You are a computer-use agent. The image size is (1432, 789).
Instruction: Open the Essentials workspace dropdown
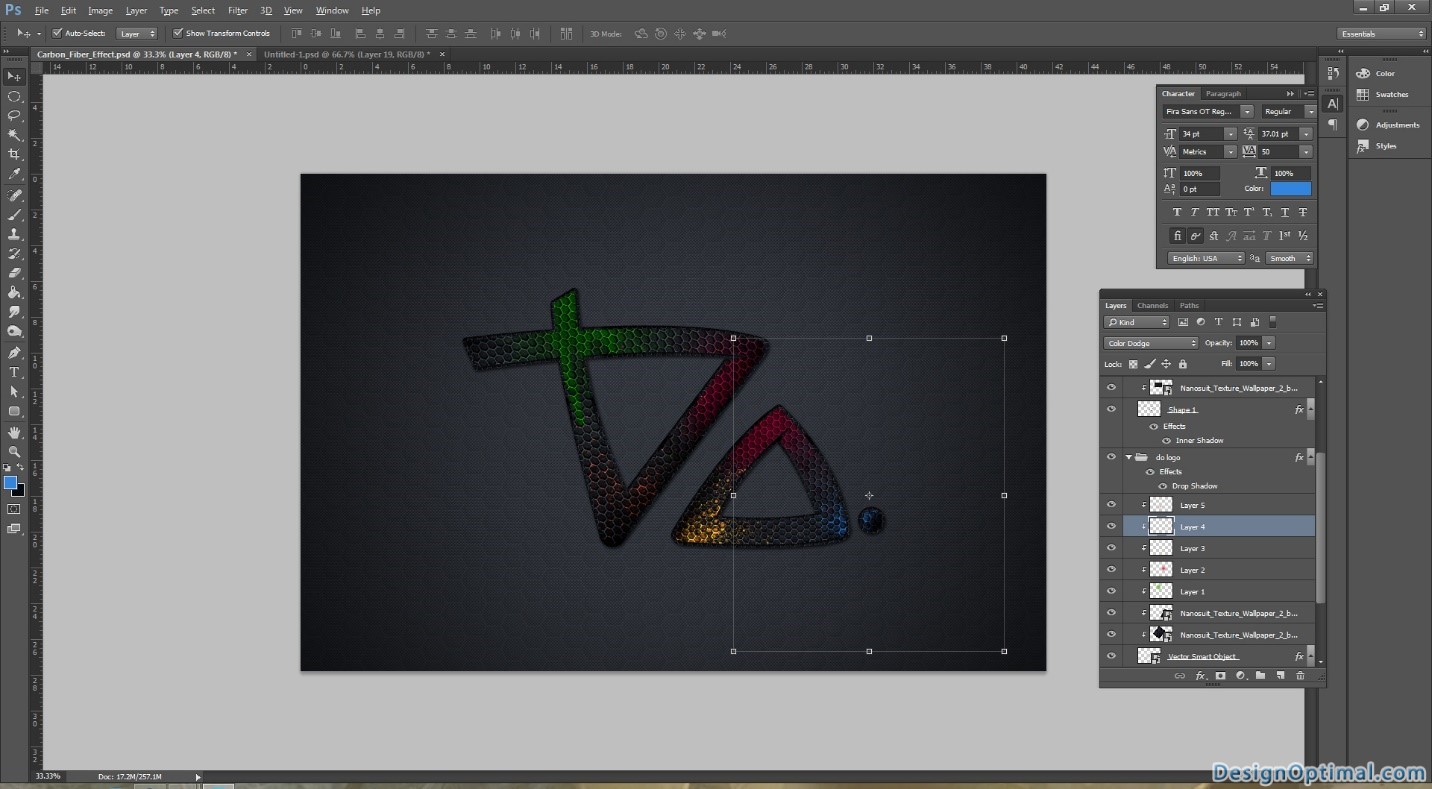pyautogui.click(x=1382, y=33)
